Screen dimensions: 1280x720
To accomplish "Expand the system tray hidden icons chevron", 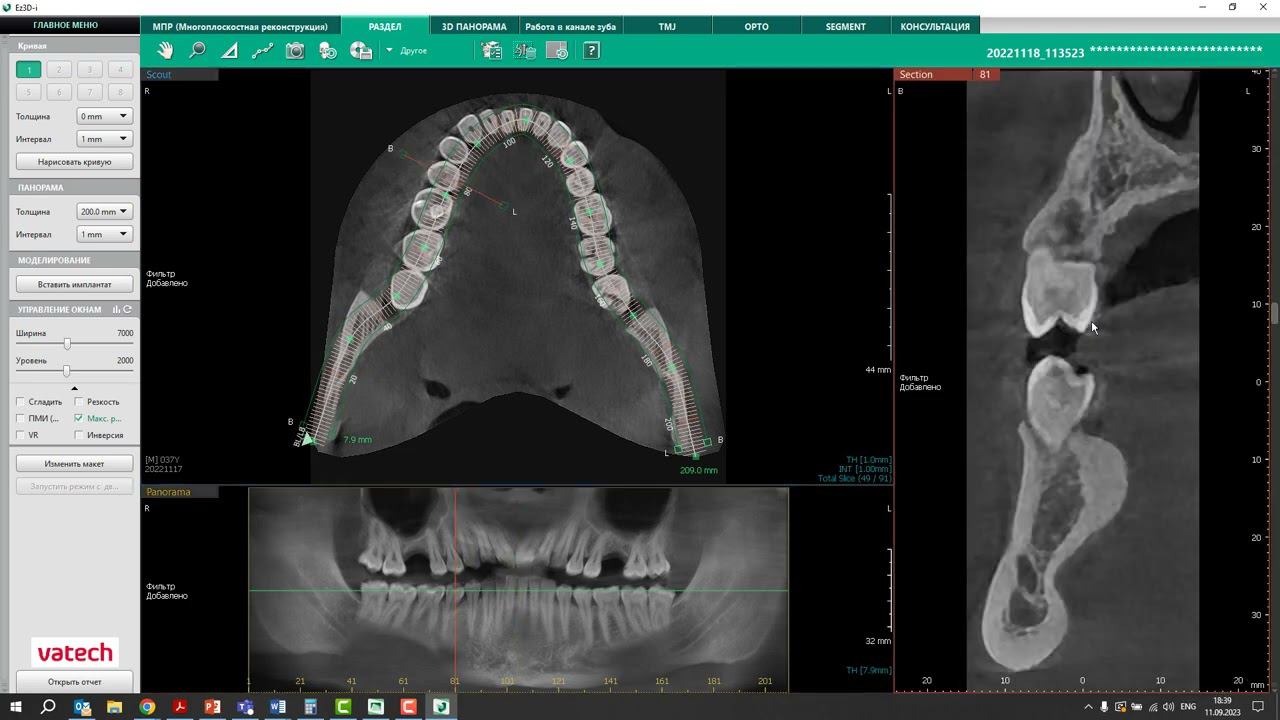I will [1088, 707].
